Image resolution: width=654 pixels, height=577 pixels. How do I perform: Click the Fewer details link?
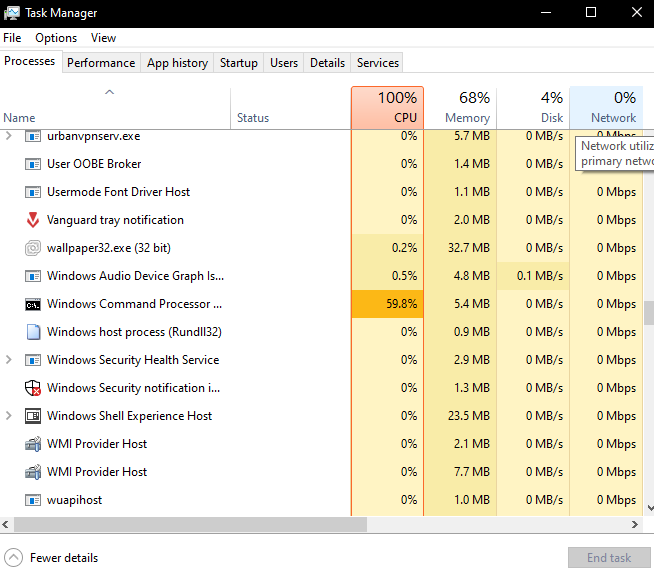tap(64, 558)
